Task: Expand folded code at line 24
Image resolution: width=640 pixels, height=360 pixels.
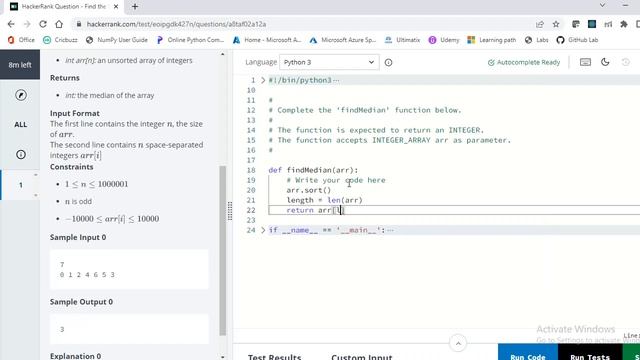Action: 263,230
